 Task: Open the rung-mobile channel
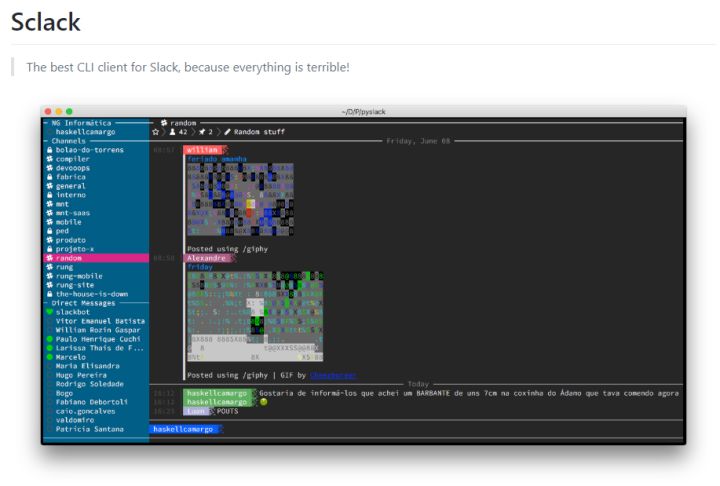(x=79, y=276)
